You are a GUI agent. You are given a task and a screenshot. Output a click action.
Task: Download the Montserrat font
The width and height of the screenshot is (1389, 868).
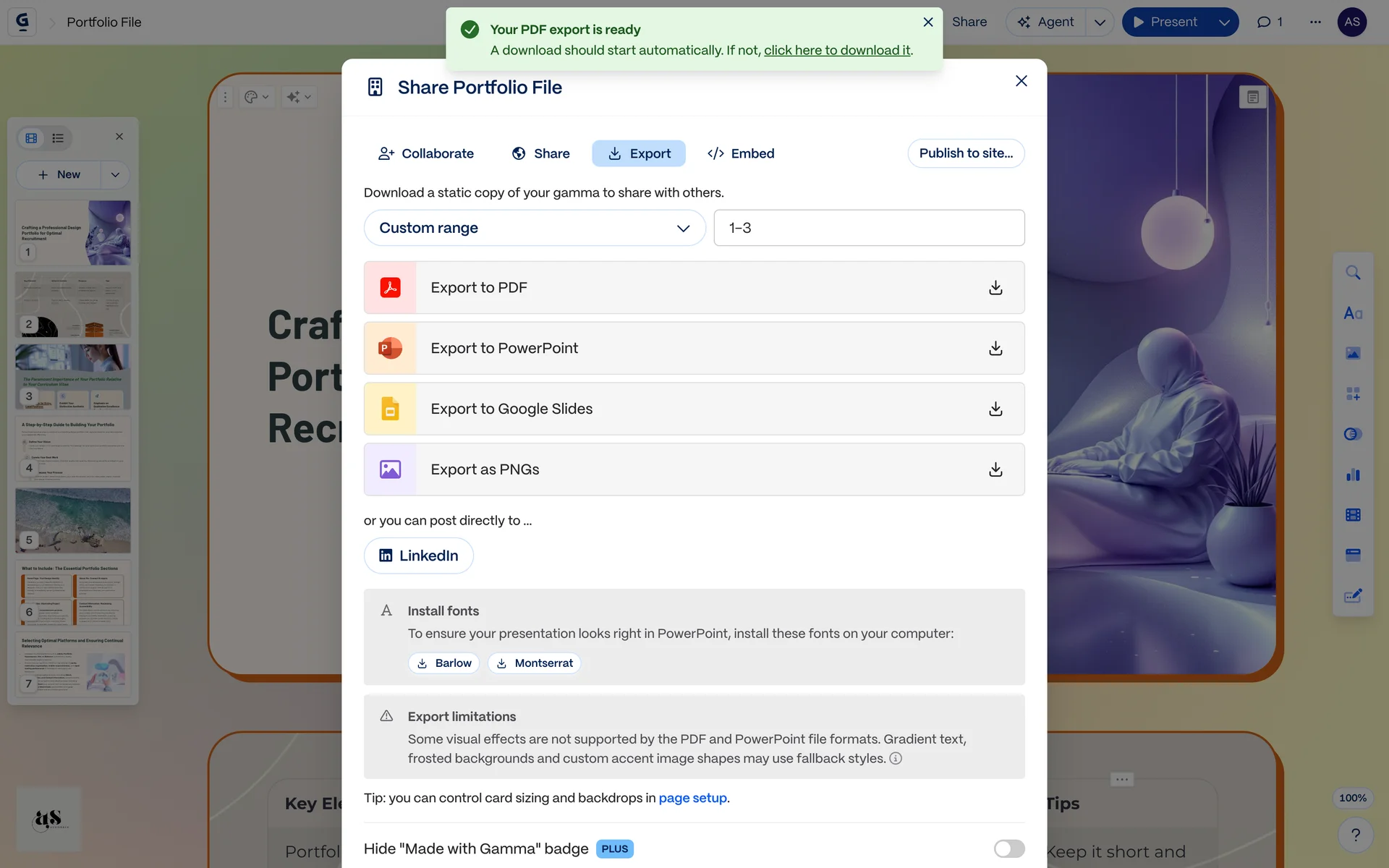535,663
